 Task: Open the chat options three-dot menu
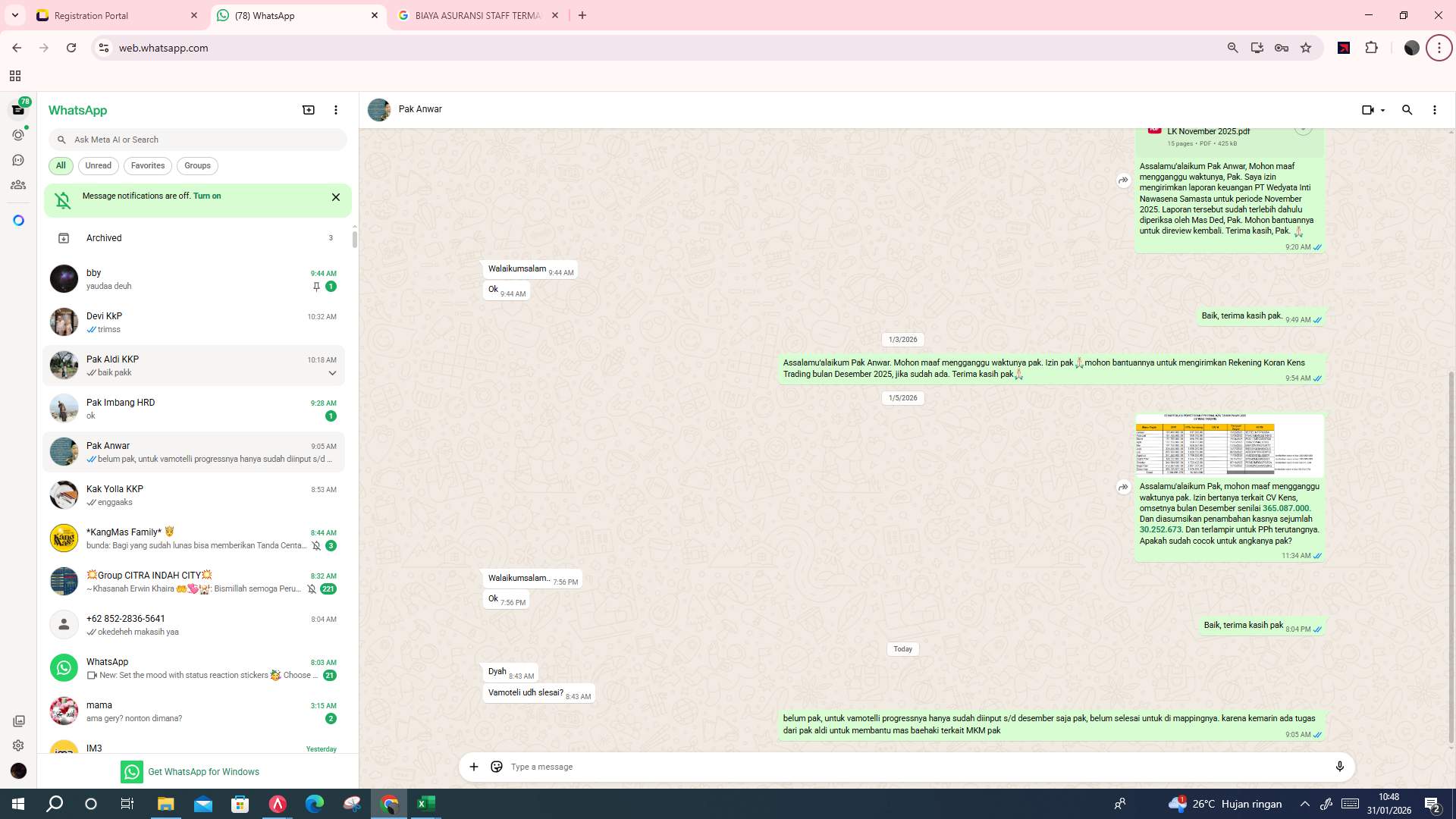coord(1434,109)
